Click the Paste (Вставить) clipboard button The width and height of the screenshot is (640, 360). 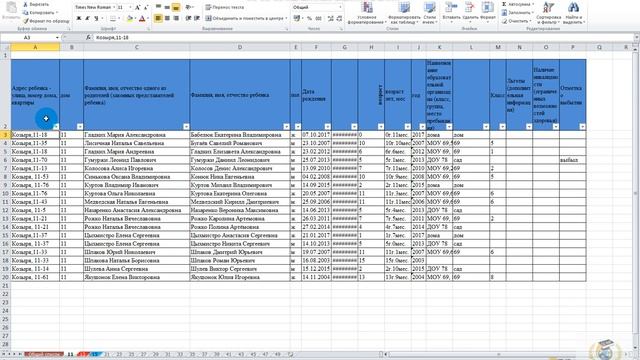pyautogui.click(x=11, y=11)
